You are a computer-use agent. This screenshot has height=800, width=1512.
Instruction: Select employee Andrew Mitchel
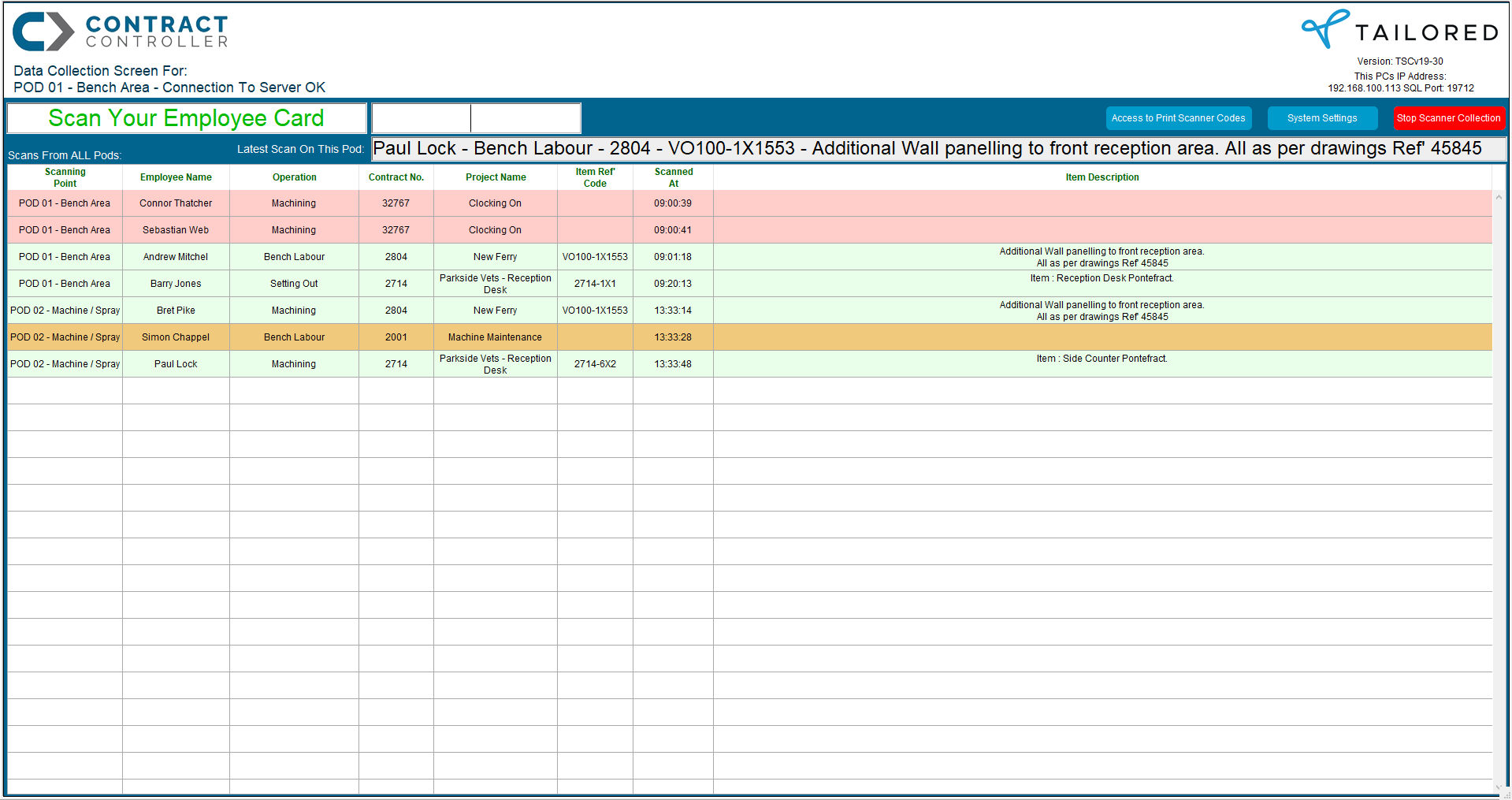pyautogui.click(x=176, y=257)
